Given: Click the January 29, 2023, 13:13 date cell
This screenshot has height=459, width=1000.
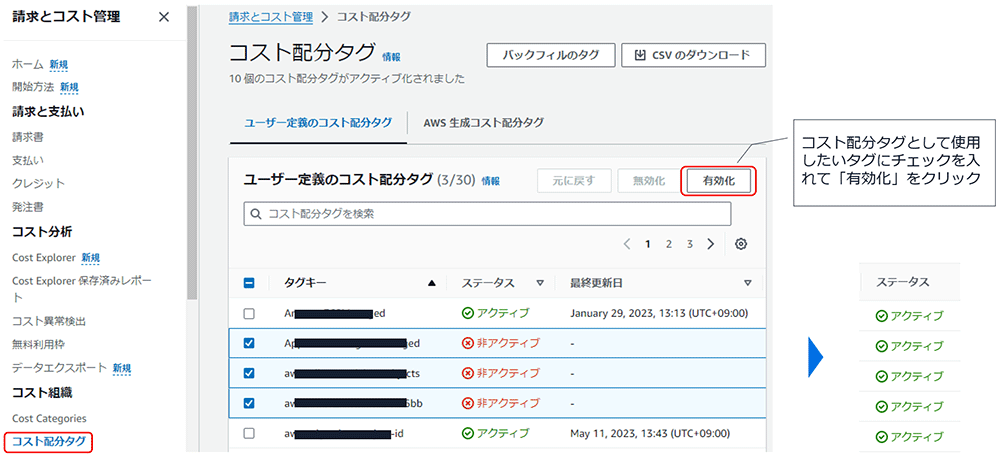Looking at the screenshot, I should point(659,313).
